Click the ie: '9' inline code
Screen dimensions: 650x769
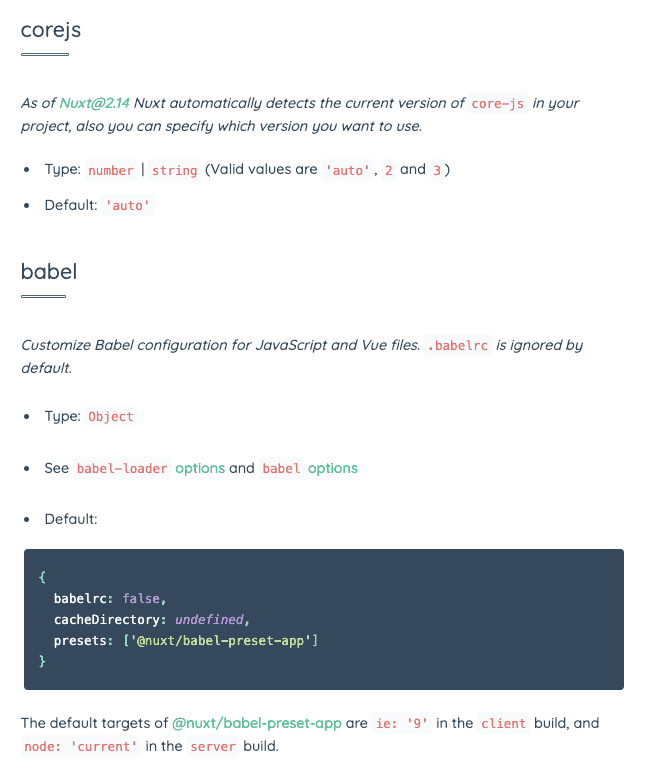[x=402, y=723]
